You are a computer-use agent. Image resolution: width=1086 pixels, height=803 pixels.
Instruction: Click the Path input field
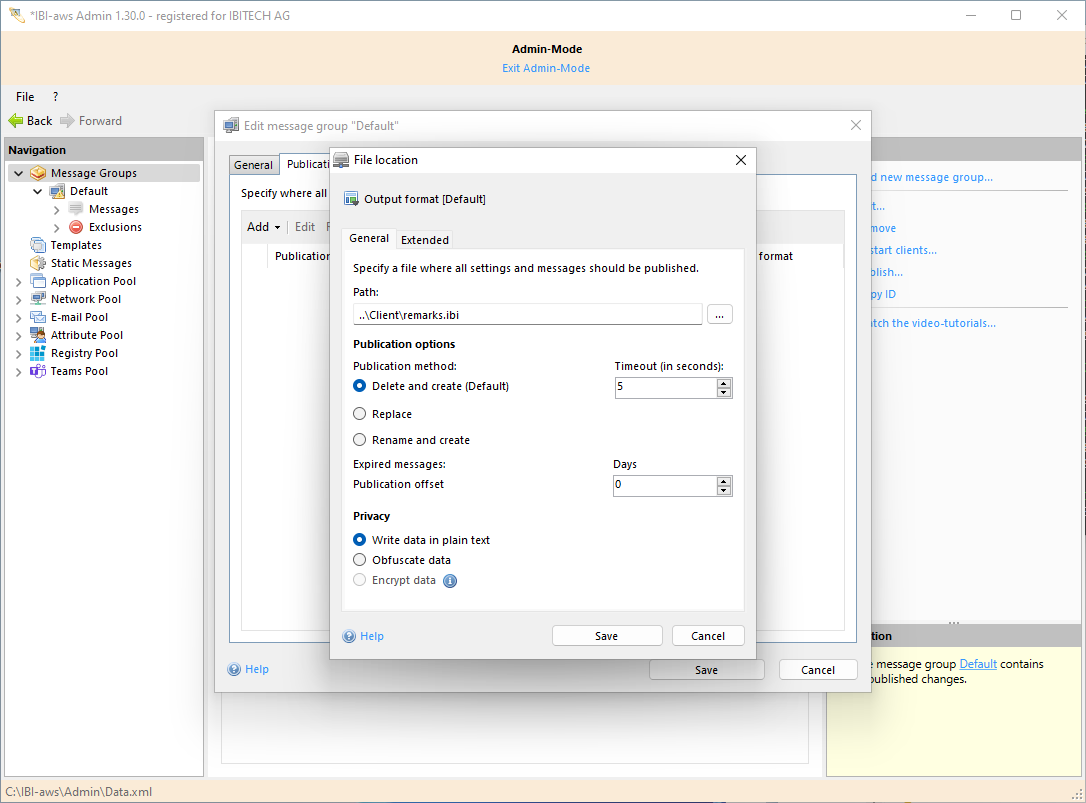(527, 315)
